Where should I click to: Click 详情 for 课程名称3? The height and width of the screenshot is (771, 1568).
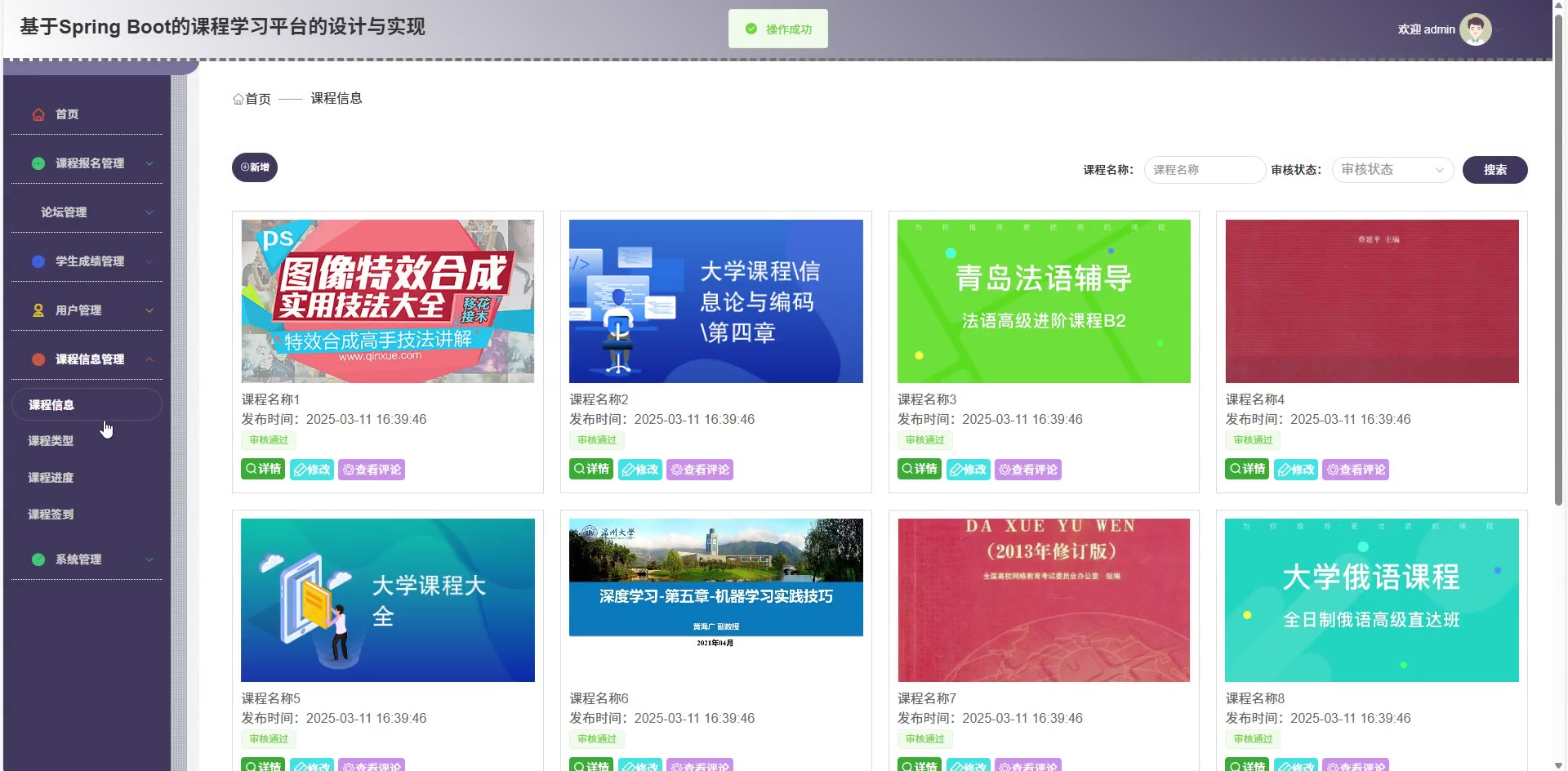(x=920, y=469)
